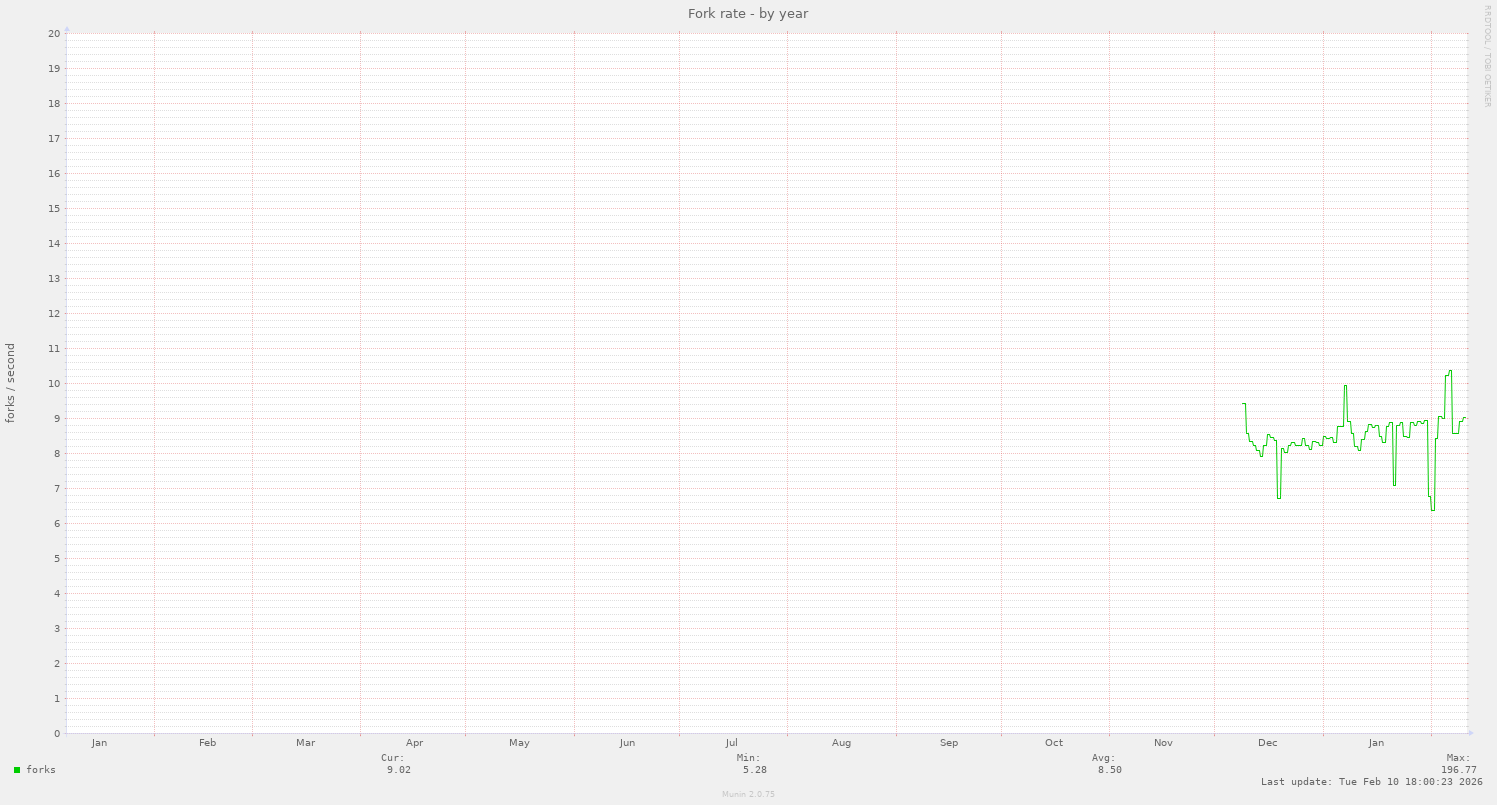This screenshot has width=1497, height=805.
Task: Click the Jul month label on x-axis
Action: (732, 743)
